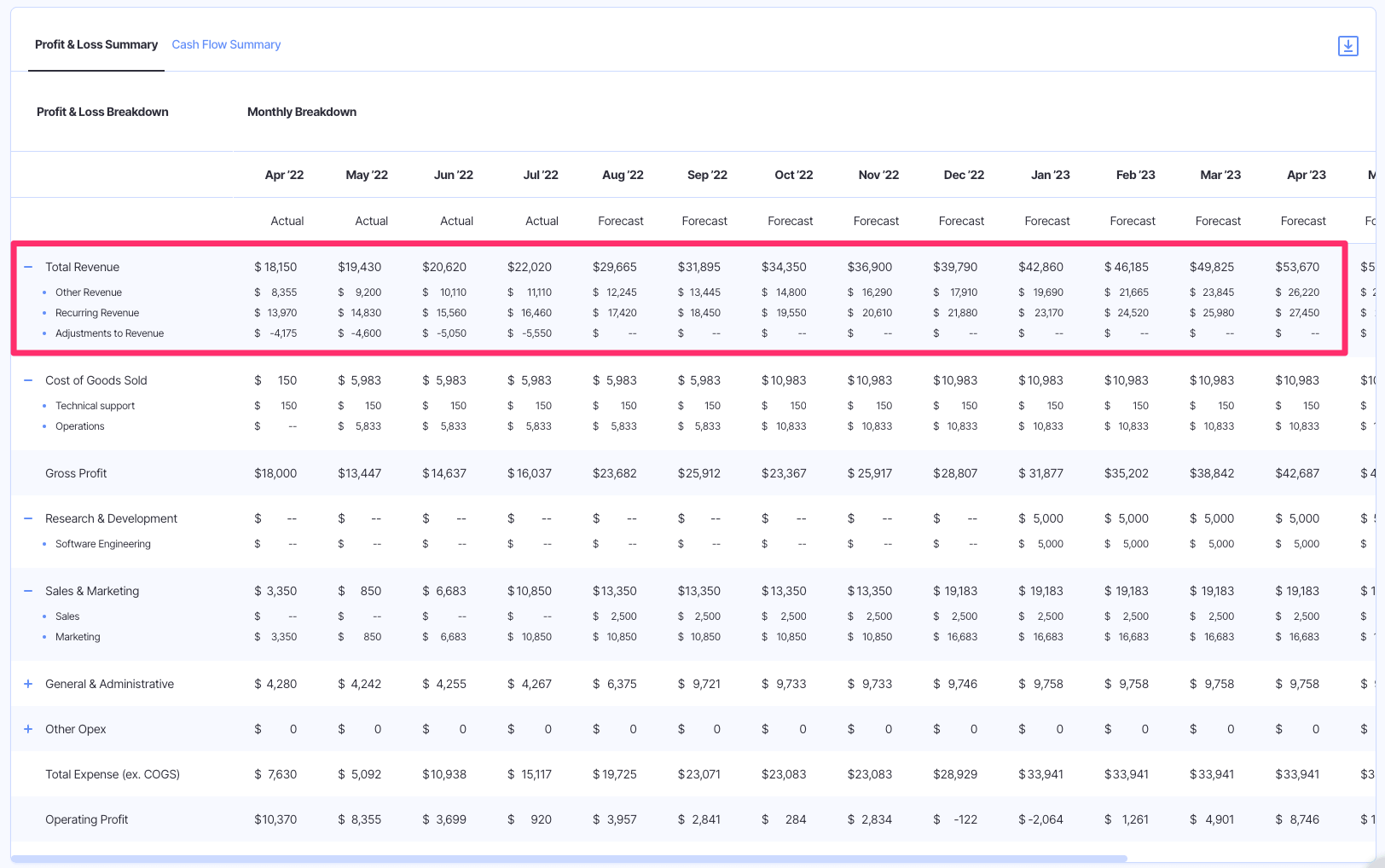Click the Apr '22 column header
This screenshot has height=868, width=1385.
point(284,174)
